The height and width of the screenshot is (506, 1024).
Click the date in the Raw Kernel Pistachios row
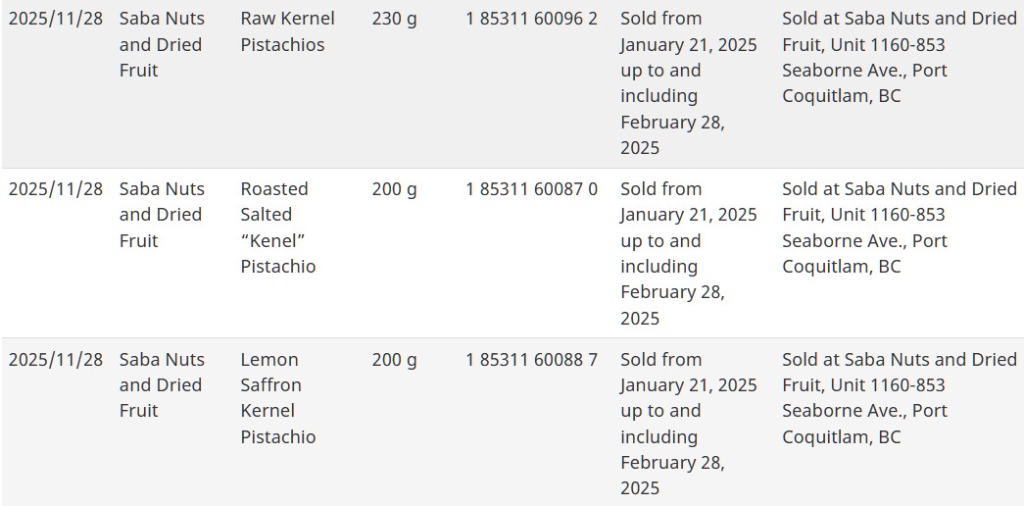55,18
